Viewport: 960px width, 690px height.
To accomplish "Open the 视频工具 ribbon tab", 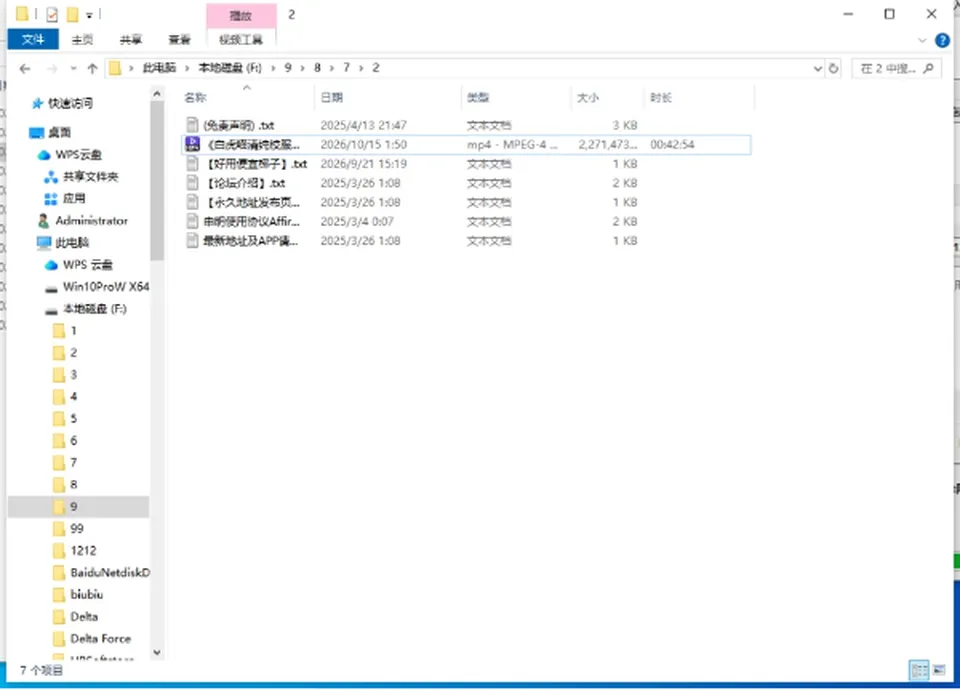I will coord(241,40).
